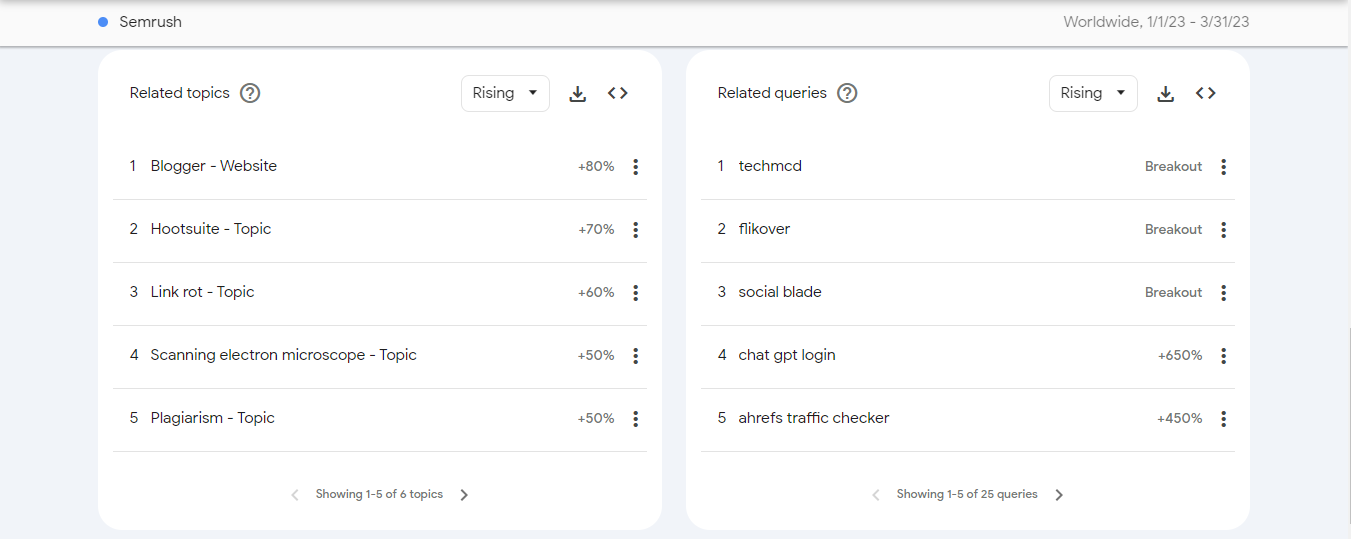Expand Rising dropdown in Related topics

pos(505,93)
